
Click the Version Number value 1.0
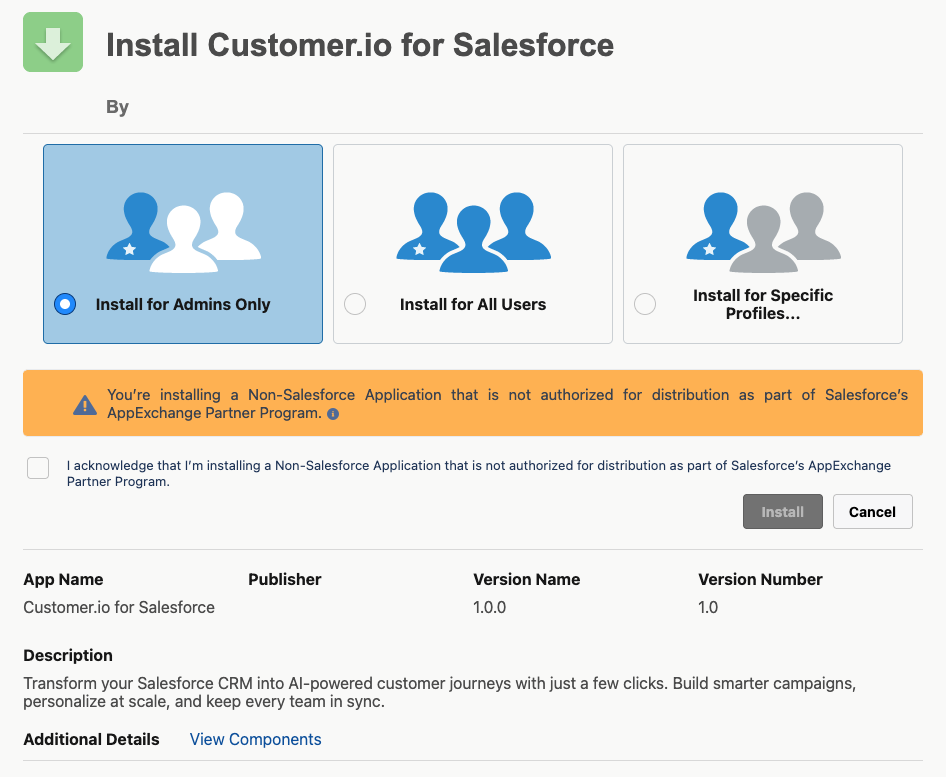708,607
